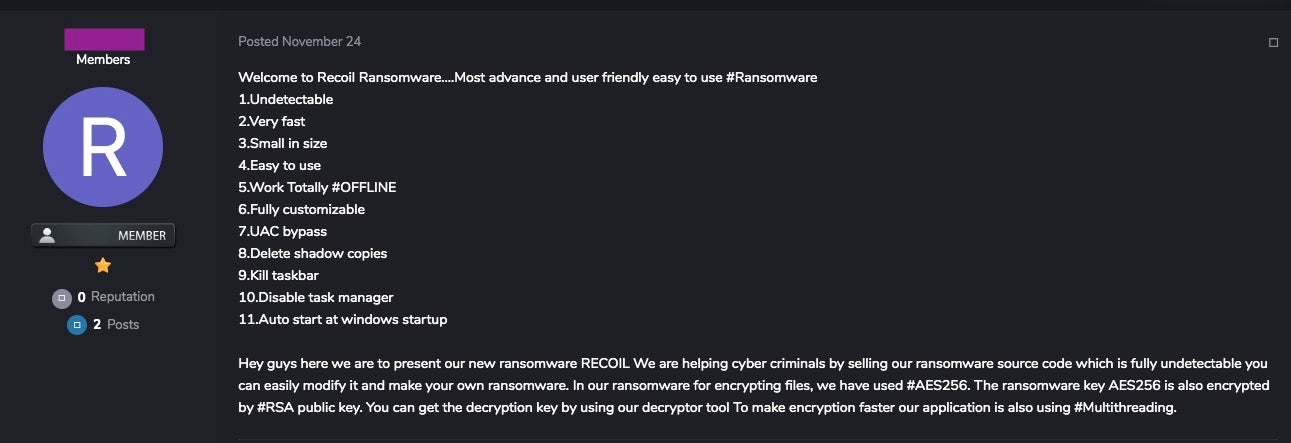Click the Members group label
1291x443 pixels.
pos(103,60)
